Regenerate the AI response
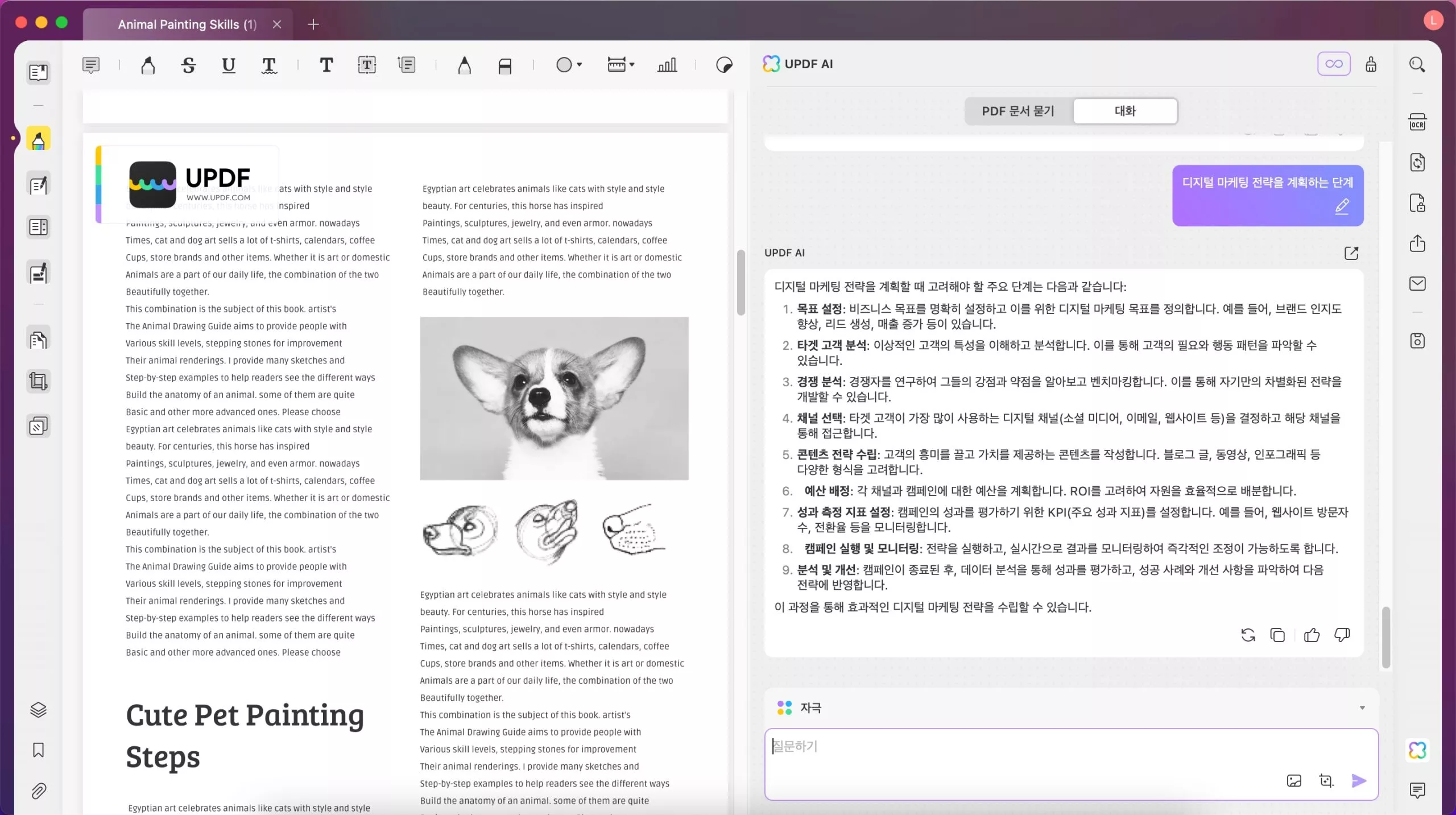Image resolution: width=1456 pixels, height=815 pixels. (x=1248, y=635)
